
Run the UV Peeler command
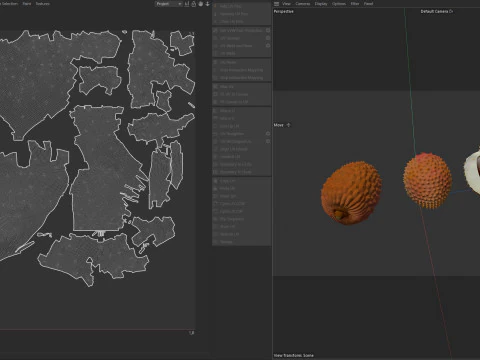(242, 62)
